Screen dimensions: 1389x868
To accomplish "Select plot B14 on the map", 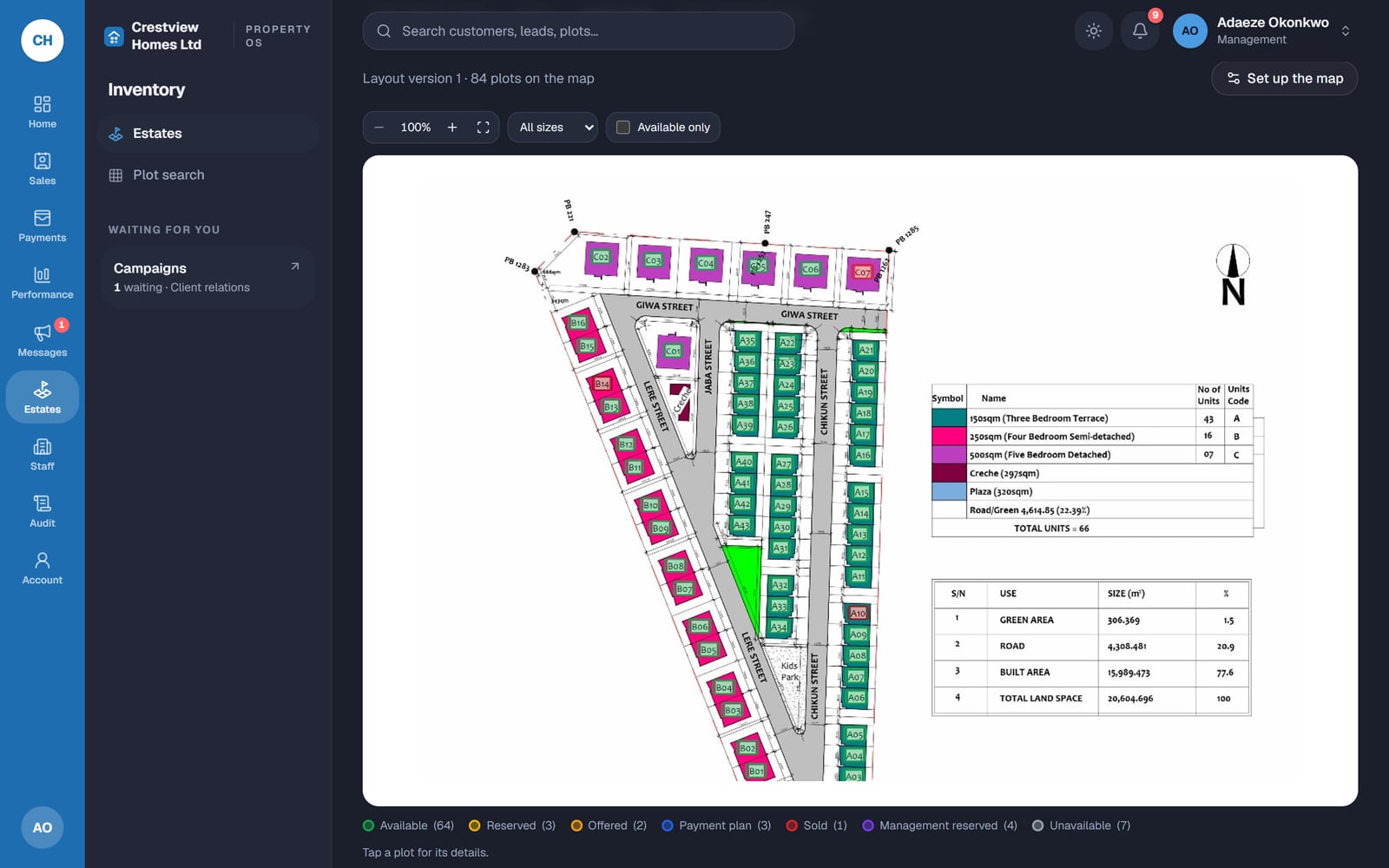I will pos(602,384).
